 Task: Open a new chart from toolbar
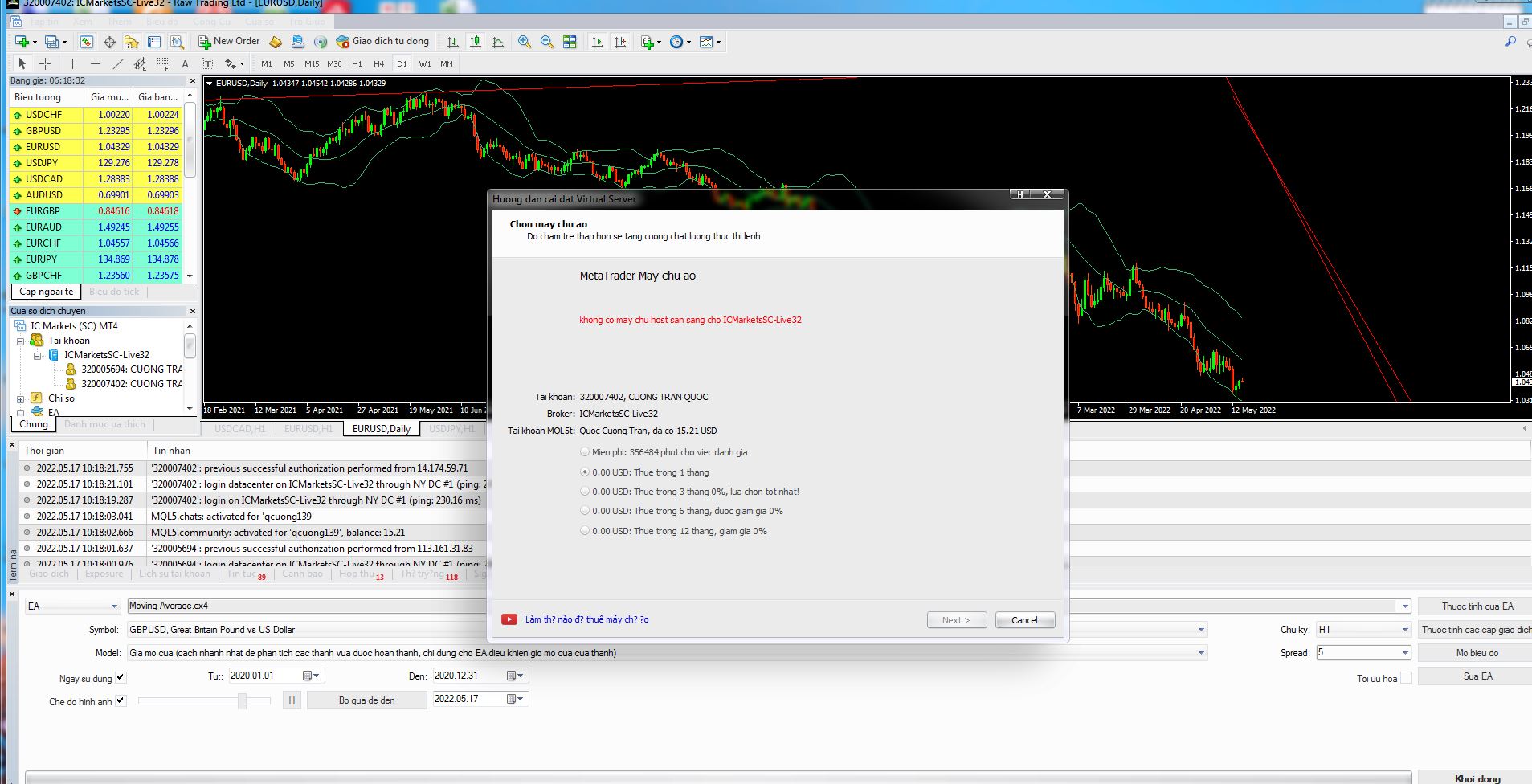[x=22, y=42]
